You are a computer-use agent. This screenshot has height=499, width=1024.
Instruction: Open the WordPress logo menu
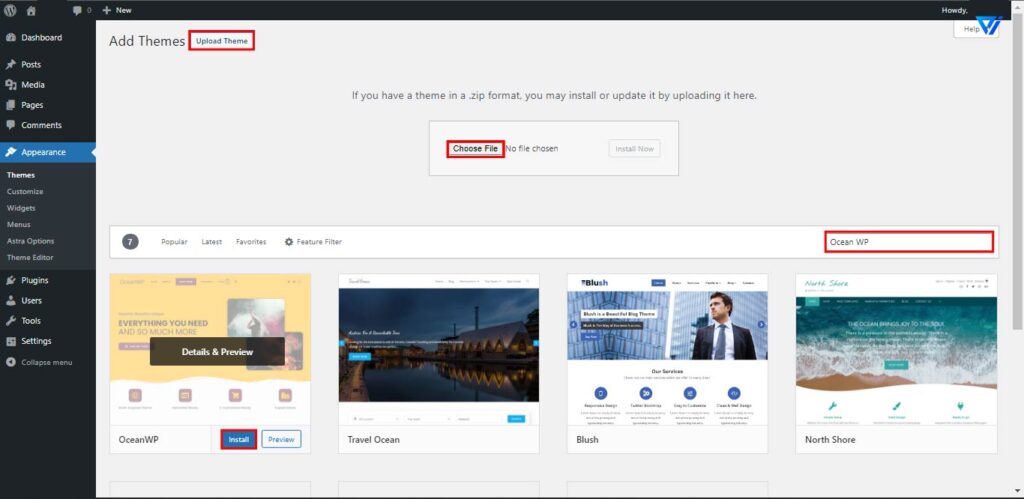click(10, 10)
